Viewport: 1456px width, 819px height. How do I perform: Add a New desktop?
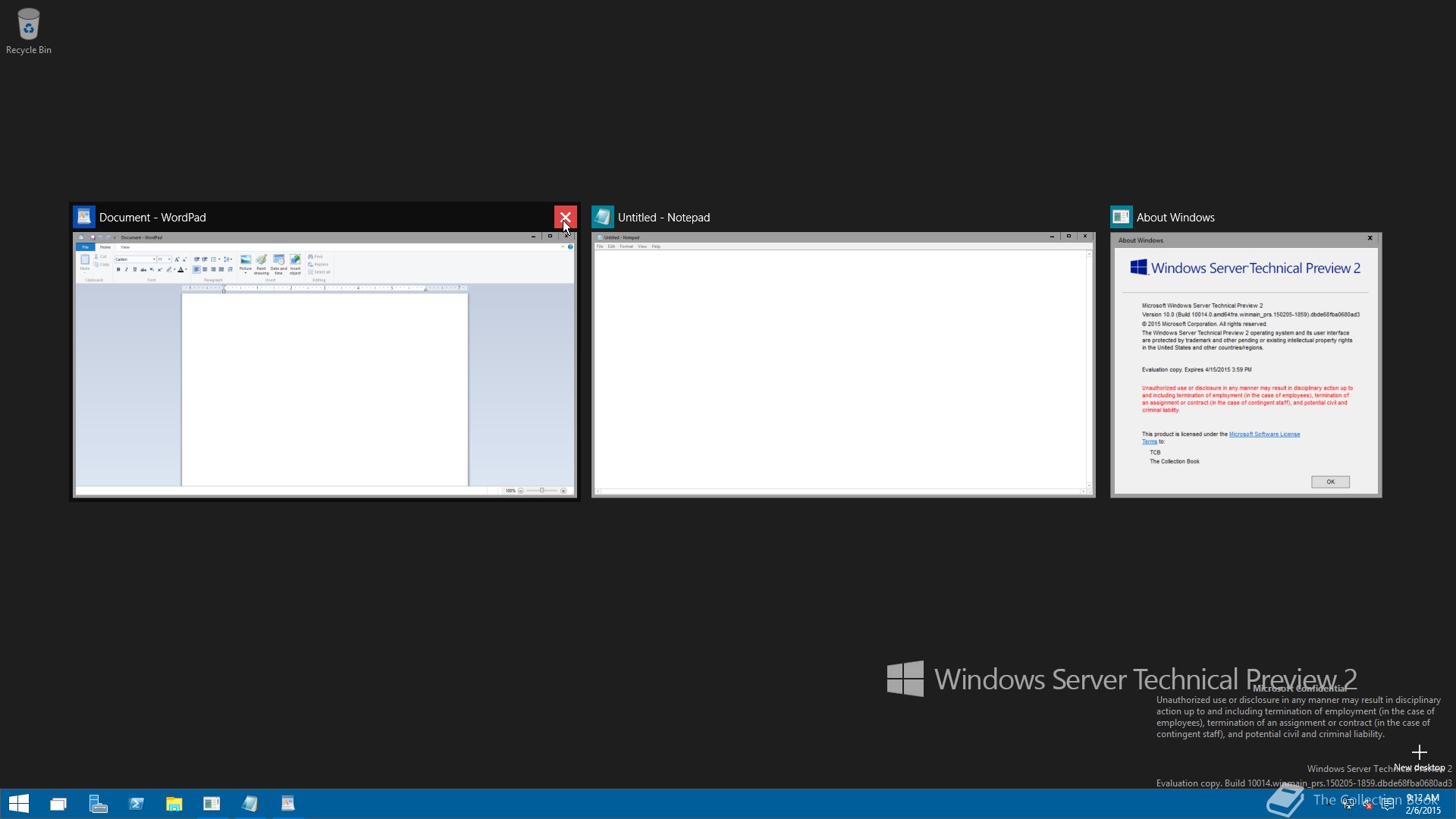[1419, 757]
